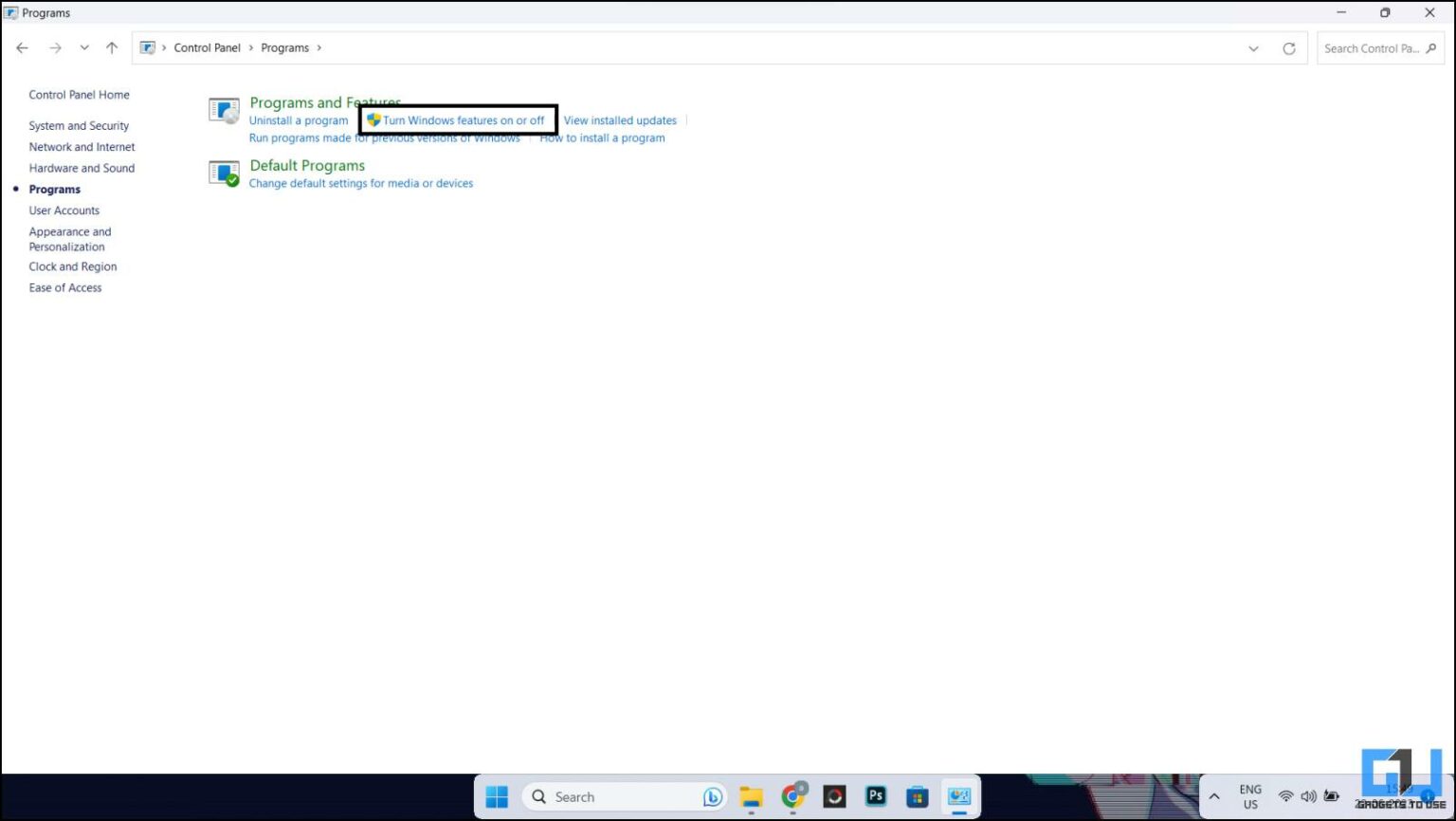Click inside the Search Control Panel field
The image size is (1456, 821).
click(x=1370, y=47)
